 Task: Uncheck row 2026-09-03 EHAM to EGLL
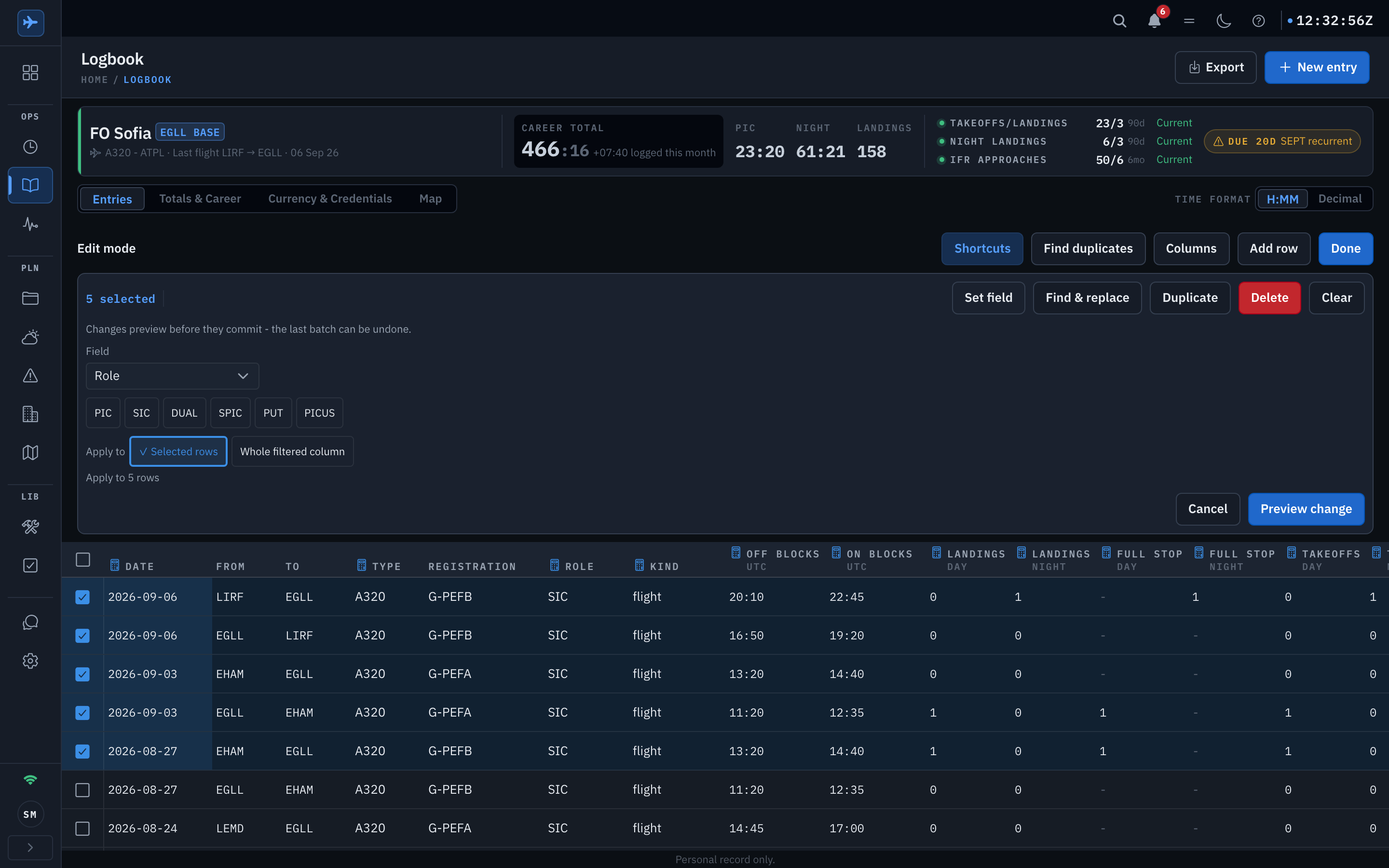pyautogui.click(x=82, y=674)
